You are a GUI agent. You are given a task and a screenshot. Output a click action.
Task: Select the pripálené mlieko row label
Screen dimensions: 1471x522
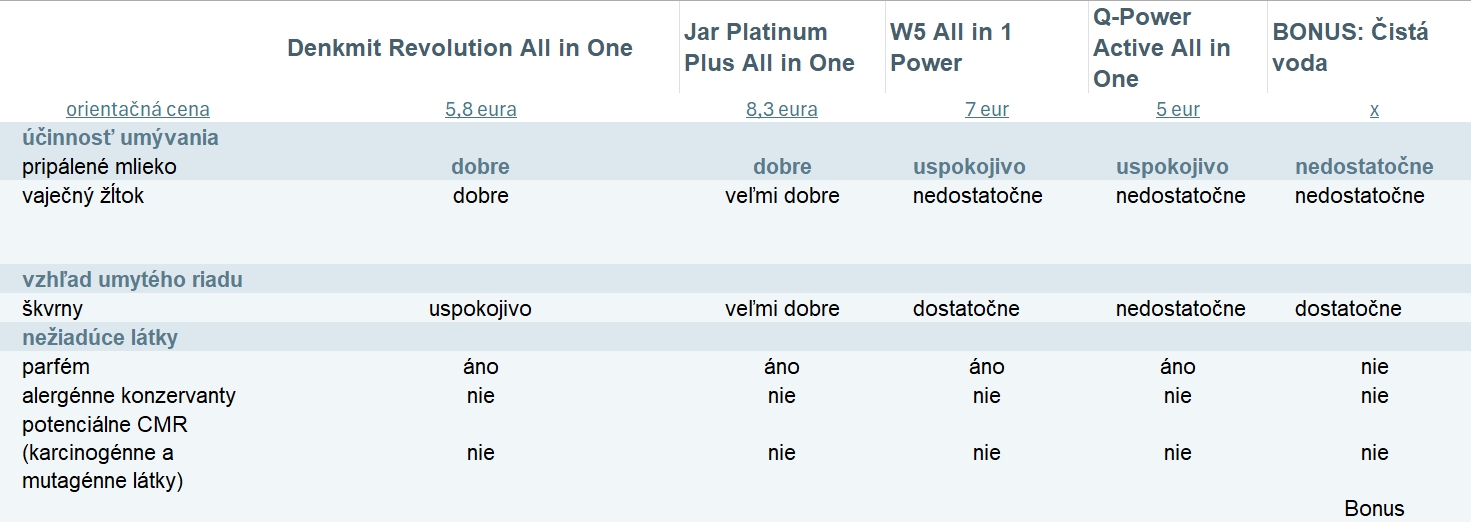point(99,167)
